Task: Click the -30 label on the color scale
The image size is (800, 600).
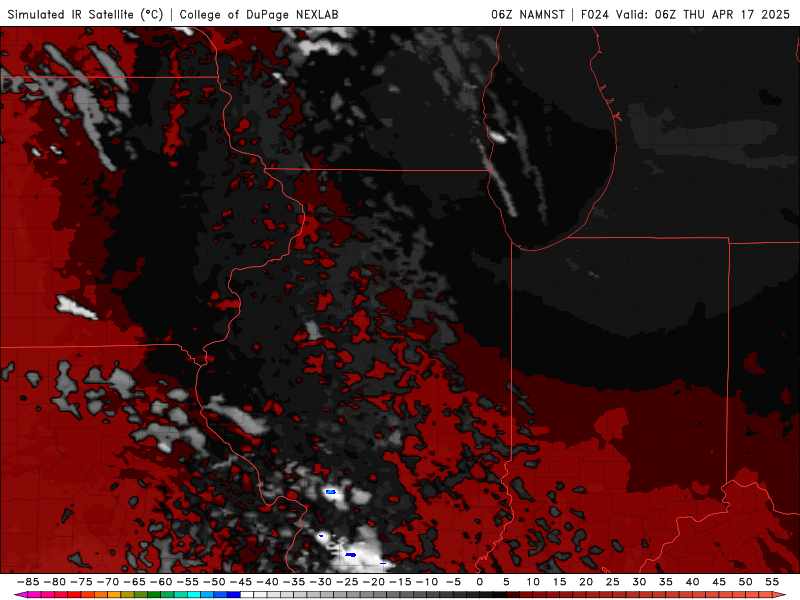Action: pyautogui.click(x=320, y=582)
